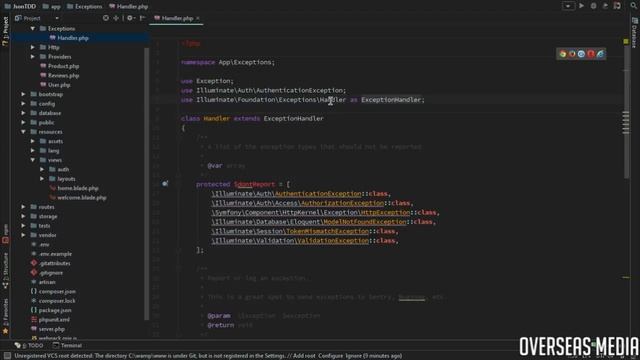
Task: Select .gitignore in project tree
Action: click(x=51, y=273)
